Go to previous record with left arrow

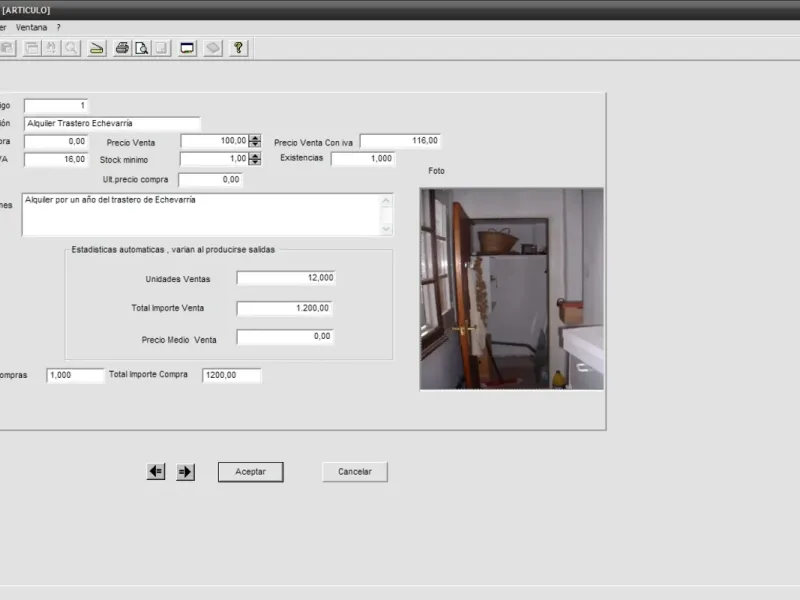click(x=155, y=472)
